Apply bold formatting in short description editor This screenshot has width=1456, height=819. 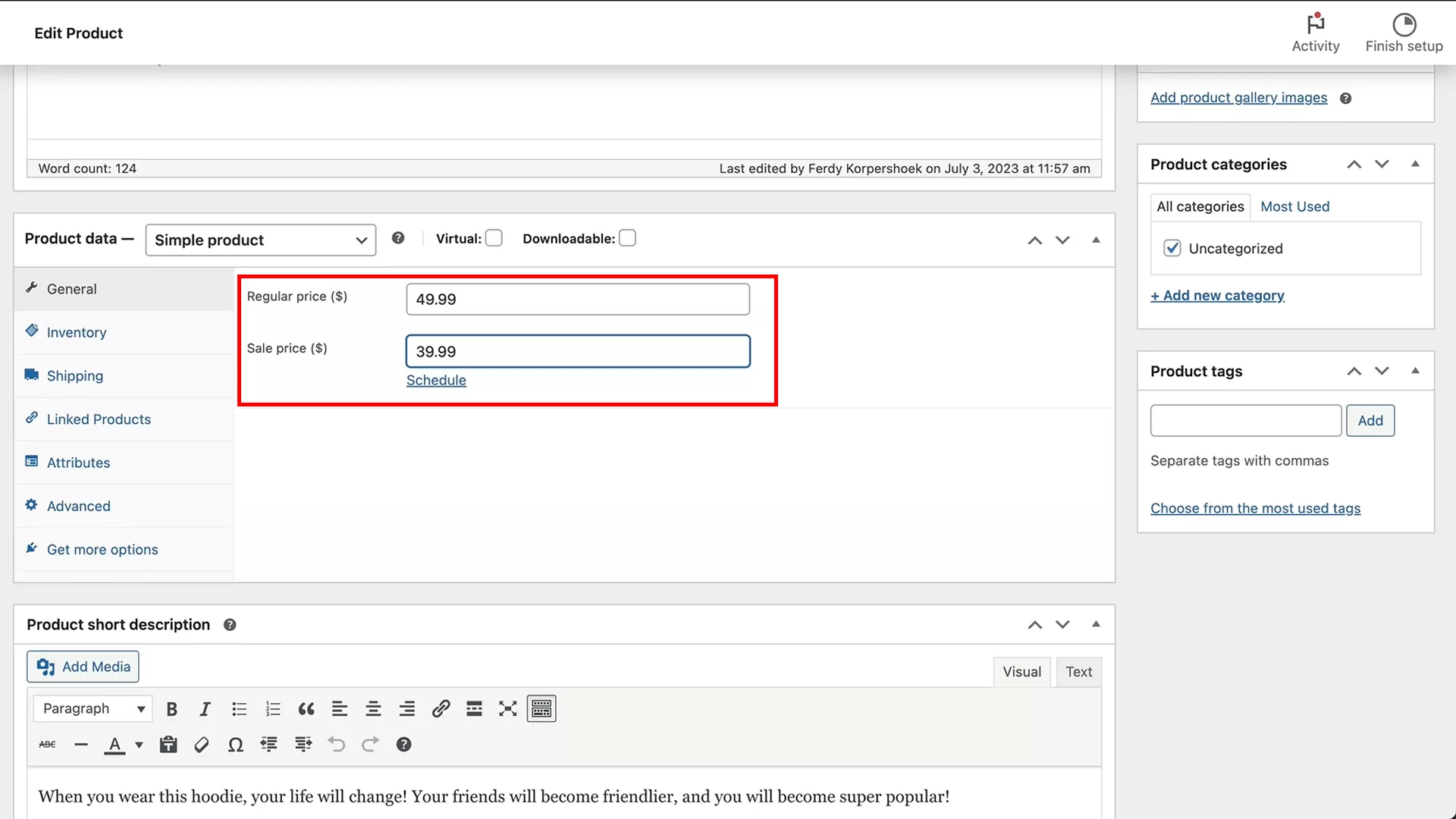[x=171, y=708]
